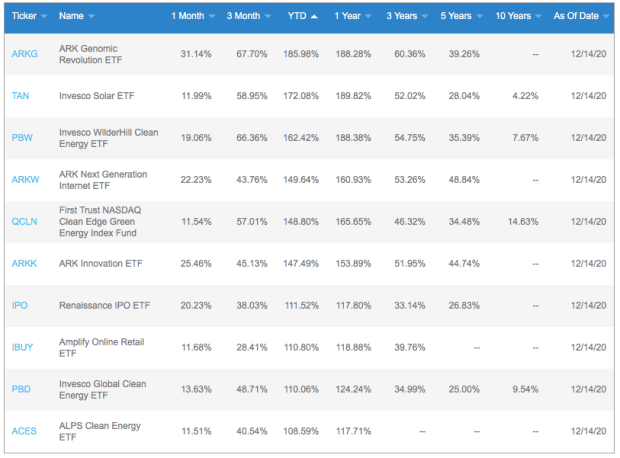Open the ARKK ticker link
Viewport: 620px width, 458px height.
24,263
